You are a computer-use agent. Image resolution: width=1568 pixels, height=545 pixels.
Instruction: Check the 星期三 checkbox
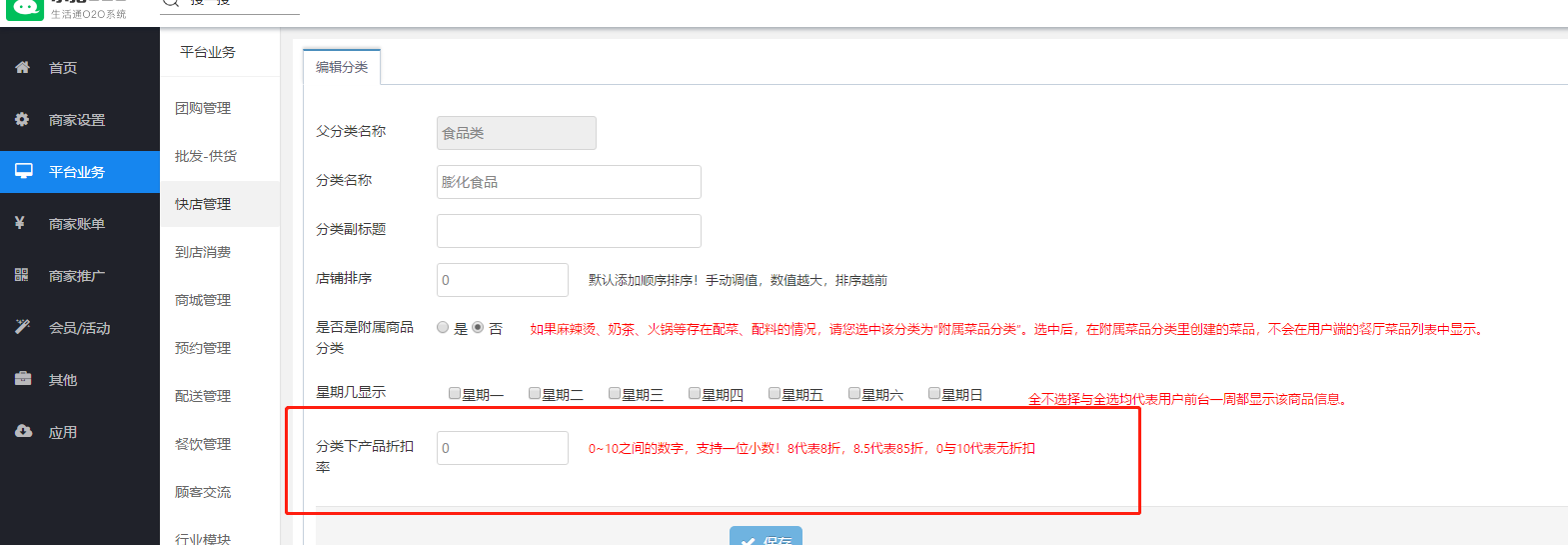pyautogui.click(x=615, y=393)
